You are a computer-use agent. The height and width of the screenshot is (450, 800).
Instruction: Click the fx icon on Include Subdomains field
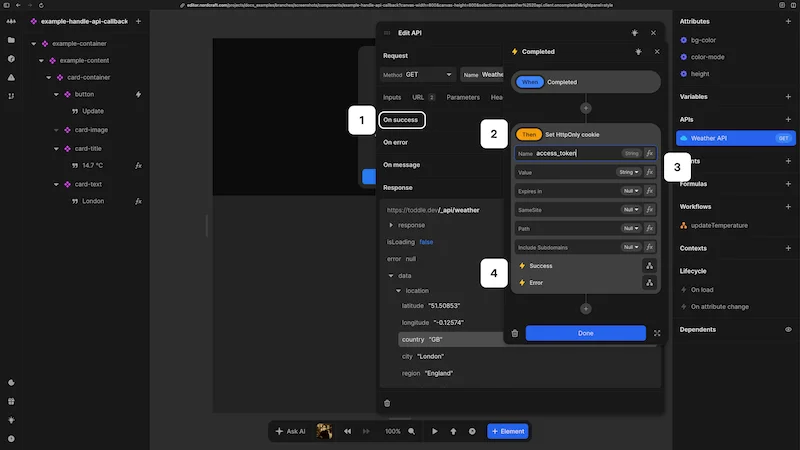tap(649, 247)
